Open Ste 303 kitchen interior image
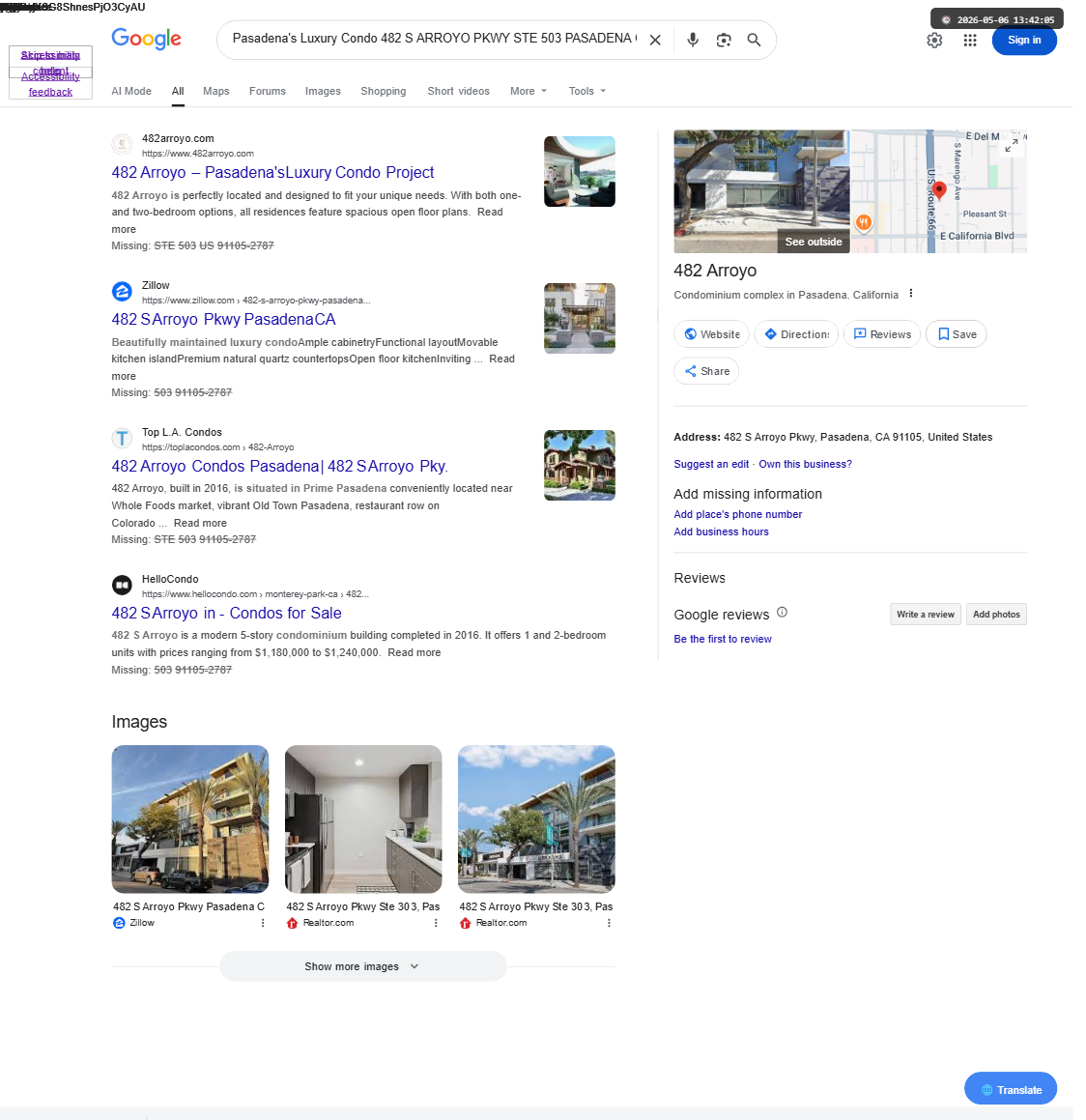This screenshot has width=1086, height=1120. [x=363, y=819]
